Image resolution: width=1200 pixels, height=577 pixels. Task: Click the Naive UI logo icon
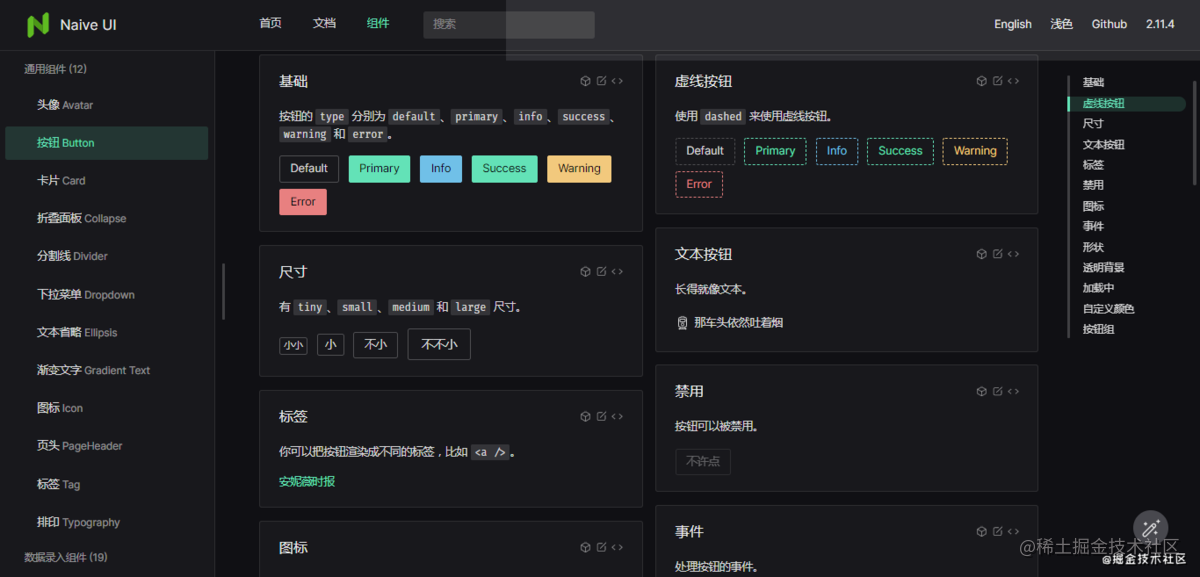(x=38, y=24)
